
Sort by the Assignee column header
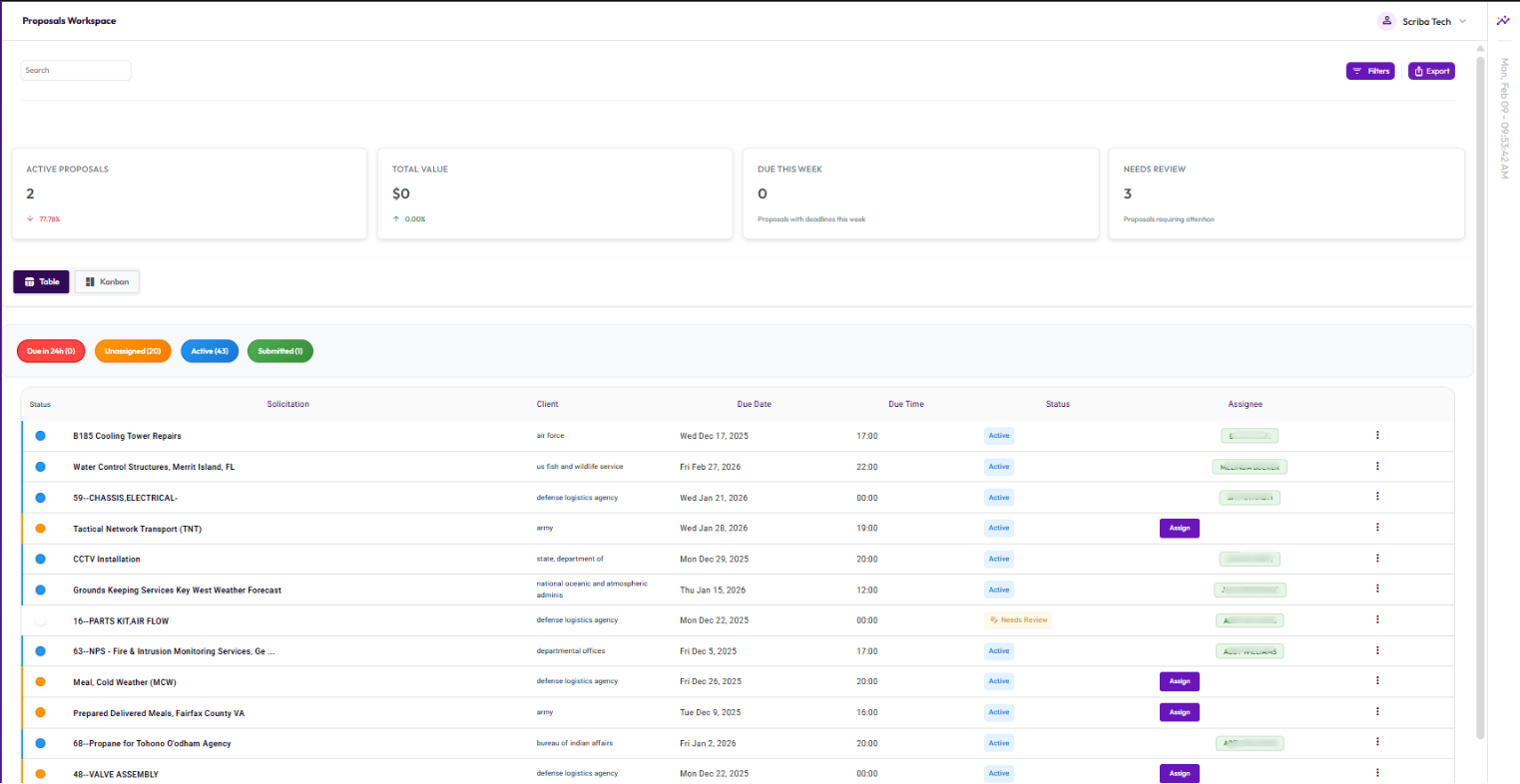[x=1246, y=404]
